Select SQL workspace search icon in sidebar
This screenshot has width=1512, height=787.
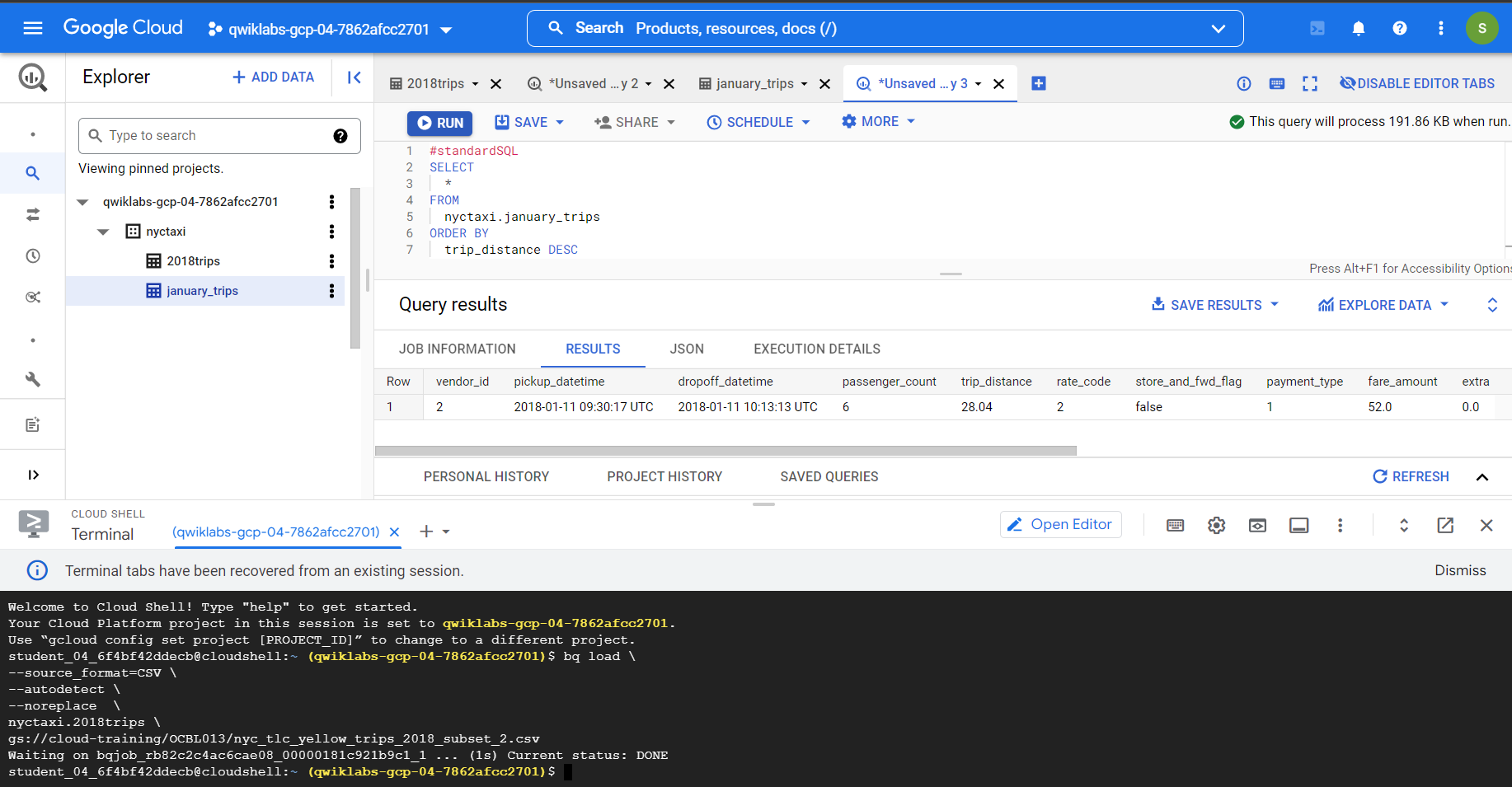point(33,173)
